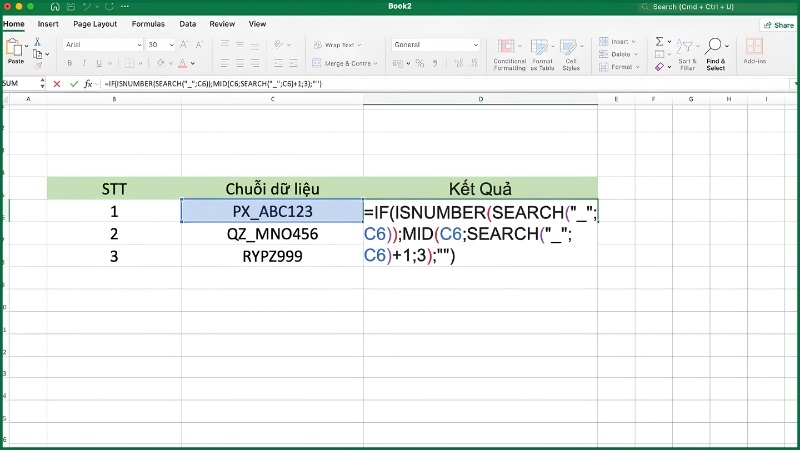
Task: Open the font size 30 dropdown
Action: point(171,45)
